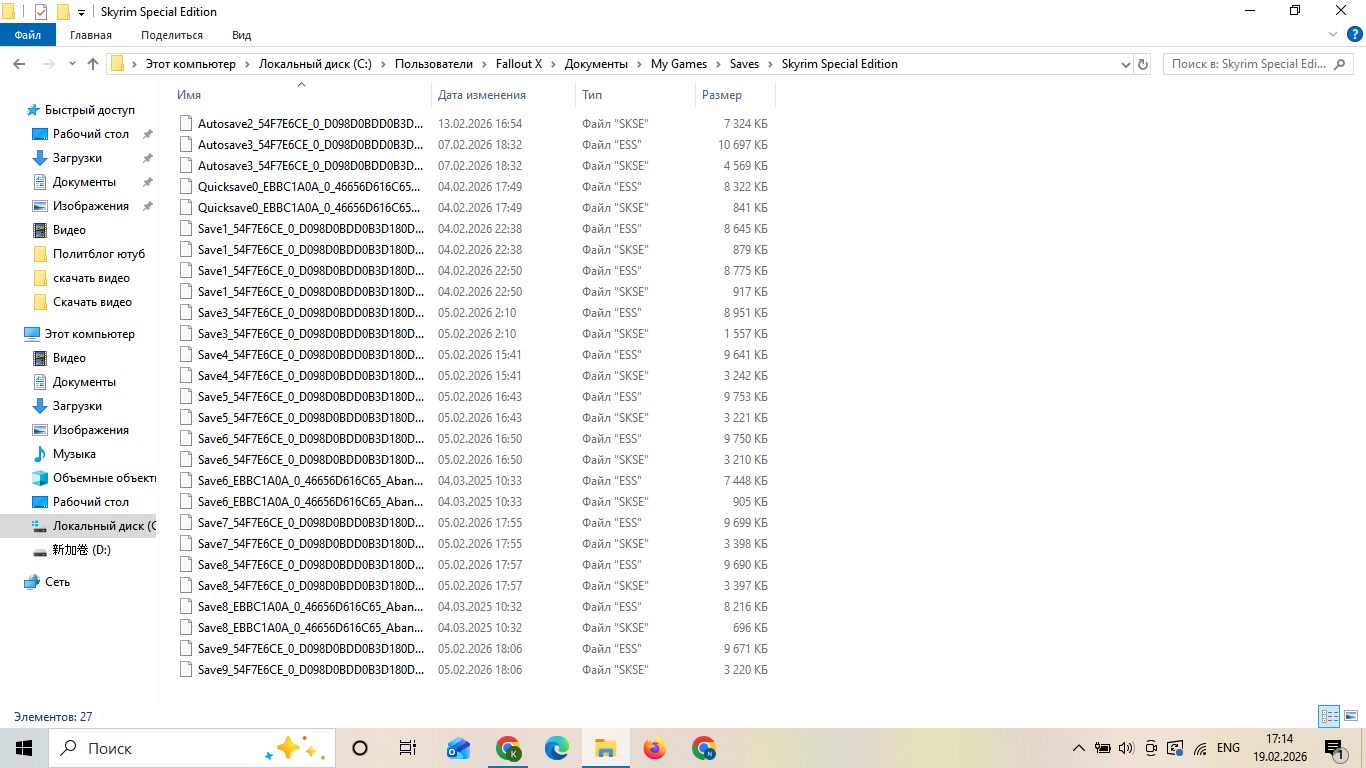Expand the ribbon with the chevron near Help
Viewport: 1366px width, 768px height.
[x=1331, y=35]
